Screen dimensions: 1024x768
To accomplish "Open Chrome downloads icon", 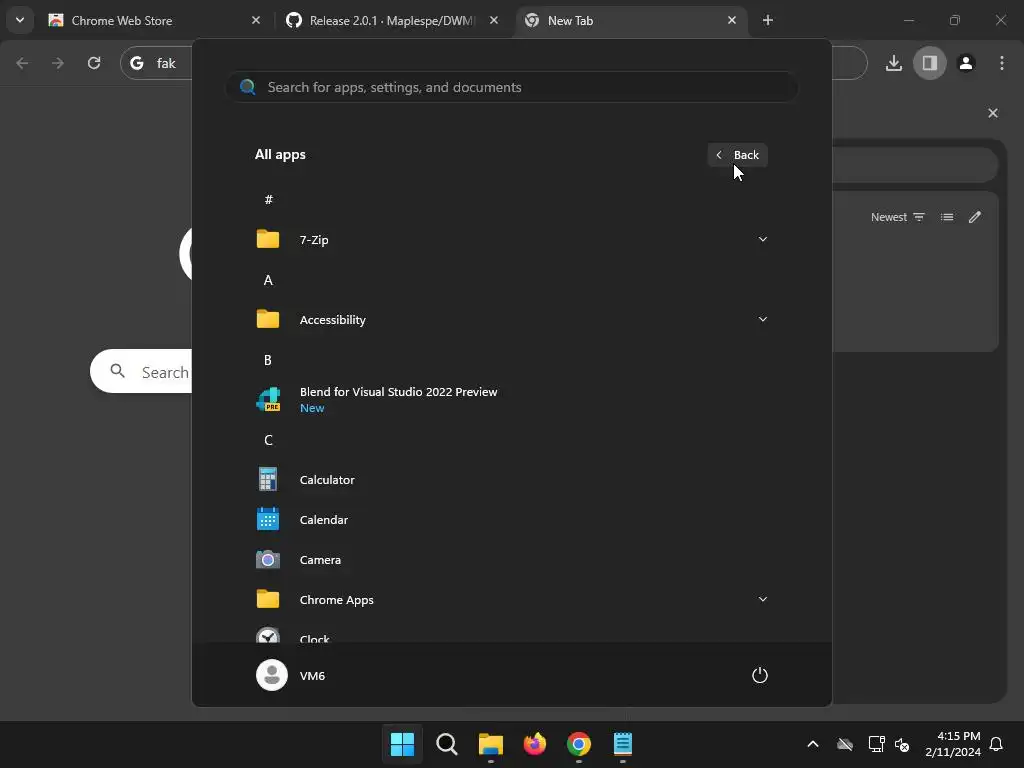I will (893, 63).
